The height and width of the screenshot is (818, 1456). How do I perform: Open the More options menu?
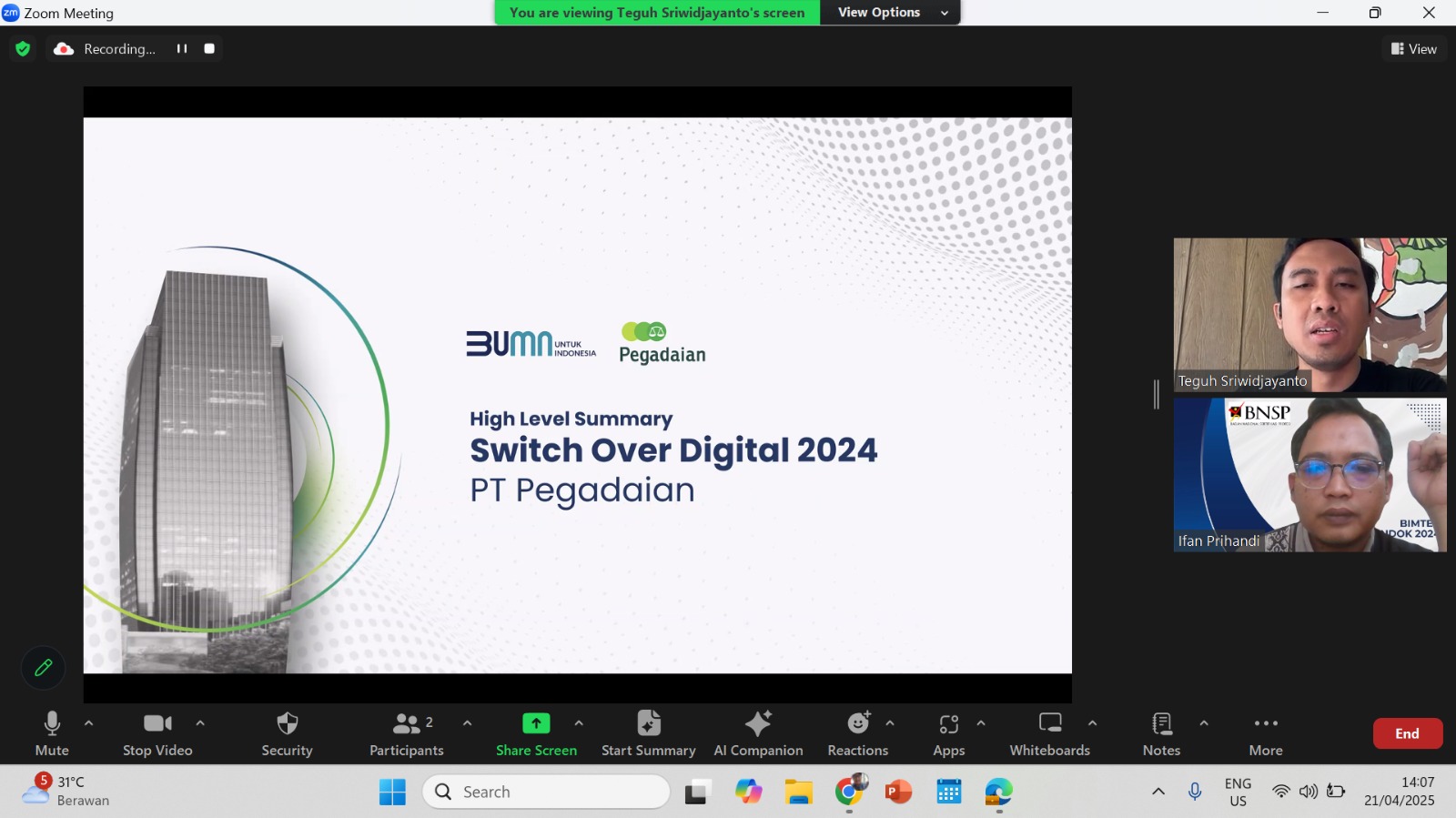tap(1266, 733)
